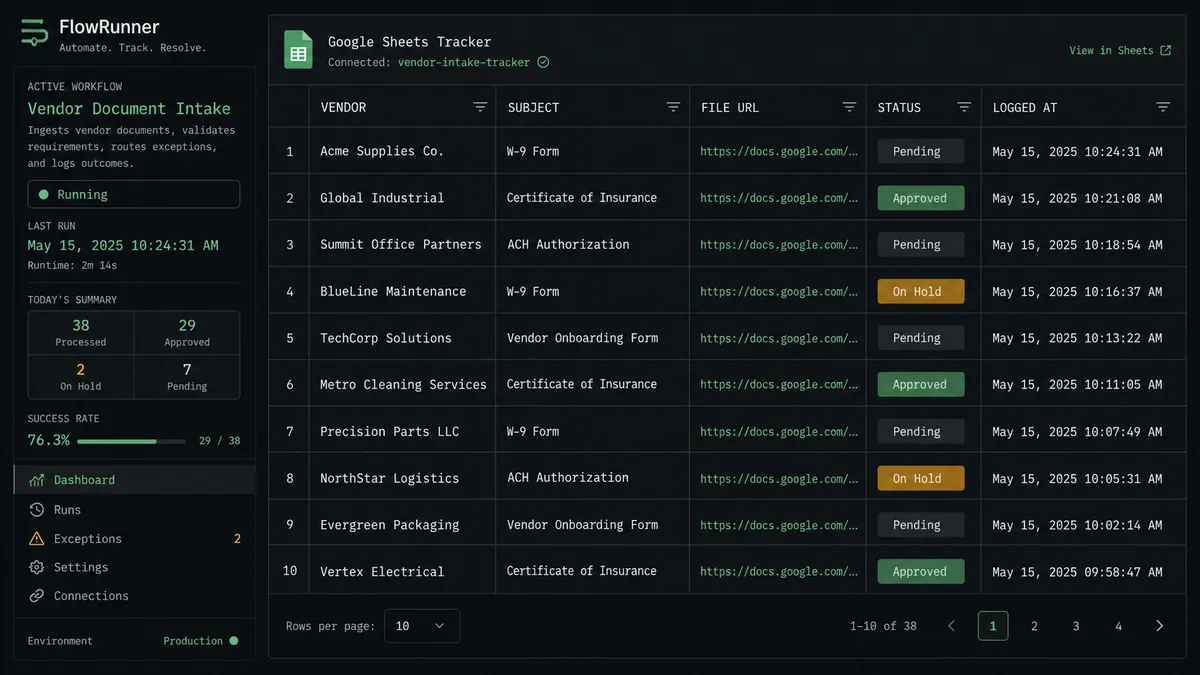The height and width of the screenshot is (675, 1200).
Task: Click the external link icon near View in Sheets
Action: [x=1165, y=50]
